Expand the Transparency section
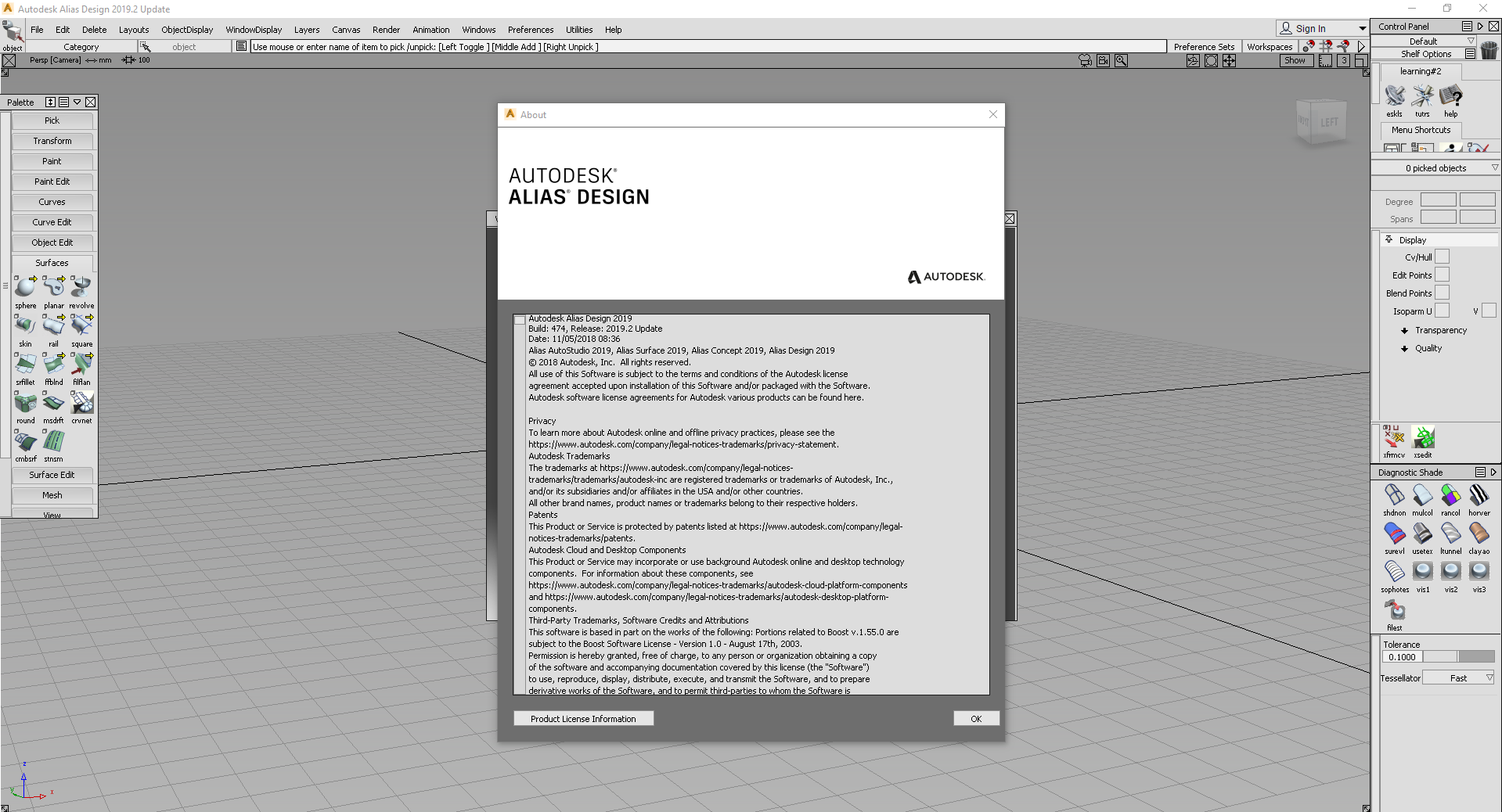 click(1439, 330)
